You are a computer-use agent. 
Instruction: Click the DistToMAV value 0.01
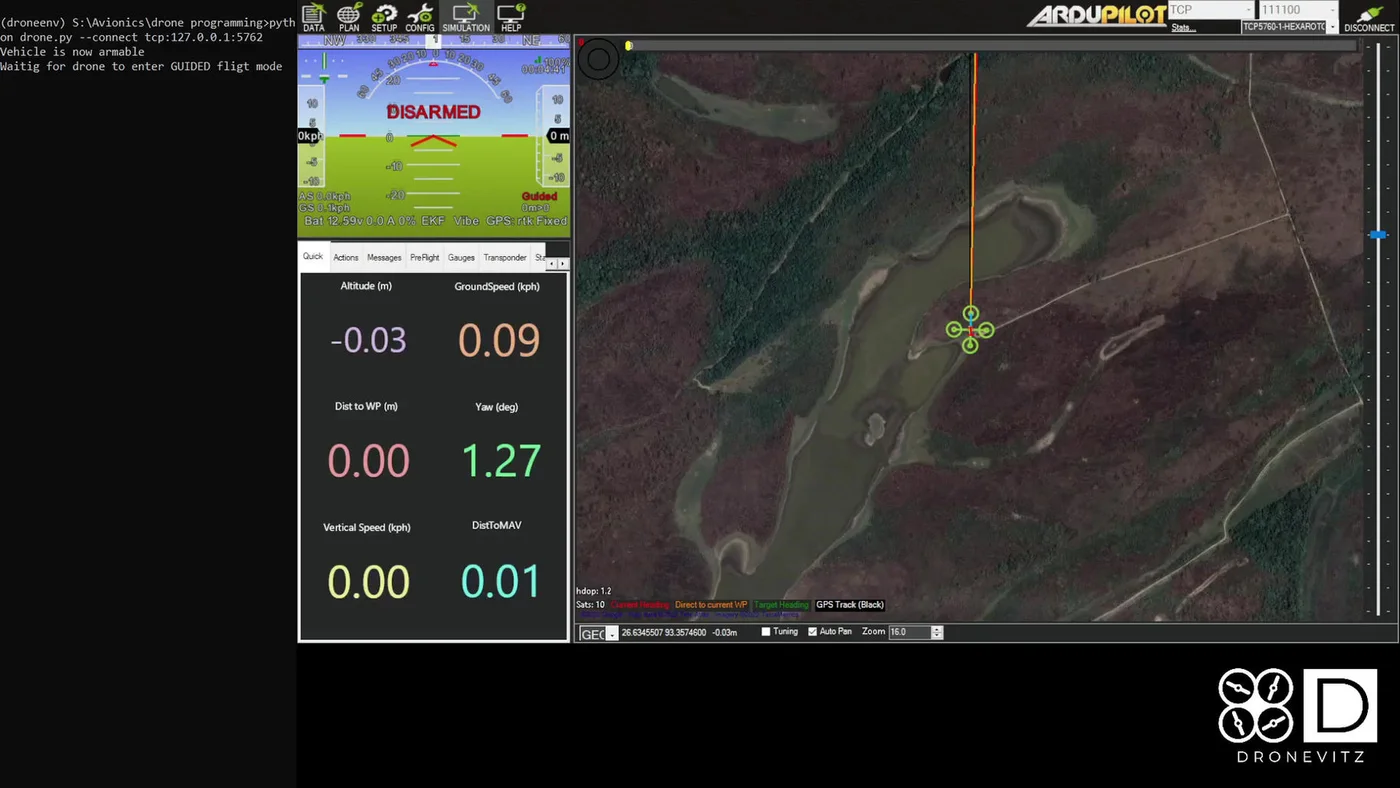500,582
